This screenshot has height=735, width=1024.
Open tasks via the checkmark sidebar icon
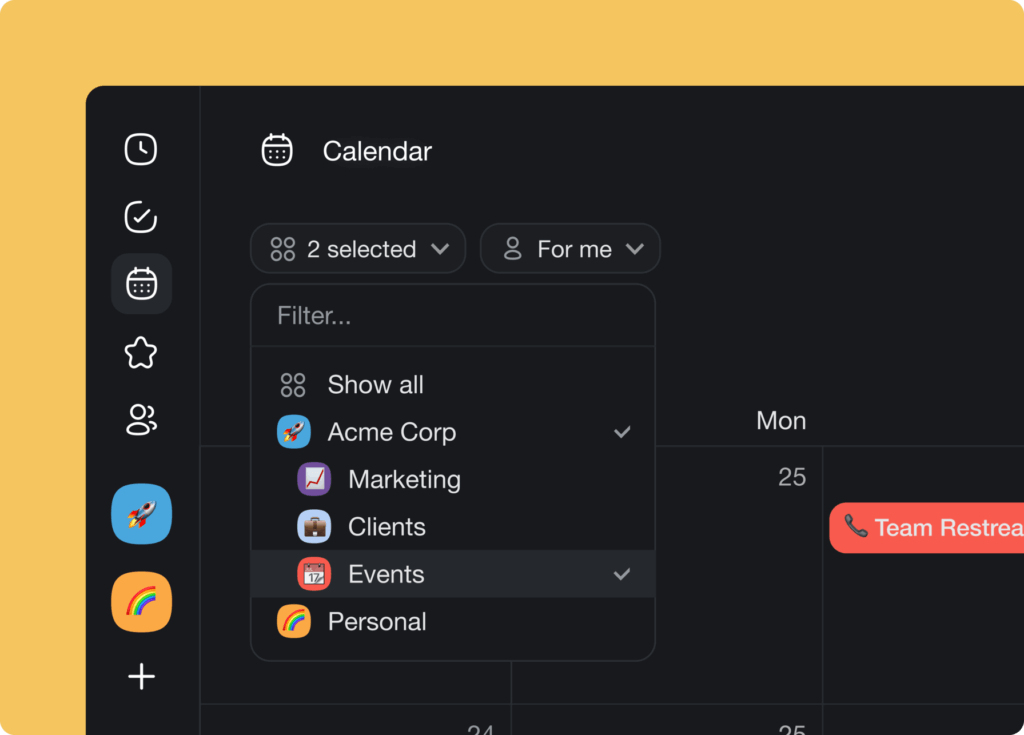pyautogui.click(x=141, y=216)
